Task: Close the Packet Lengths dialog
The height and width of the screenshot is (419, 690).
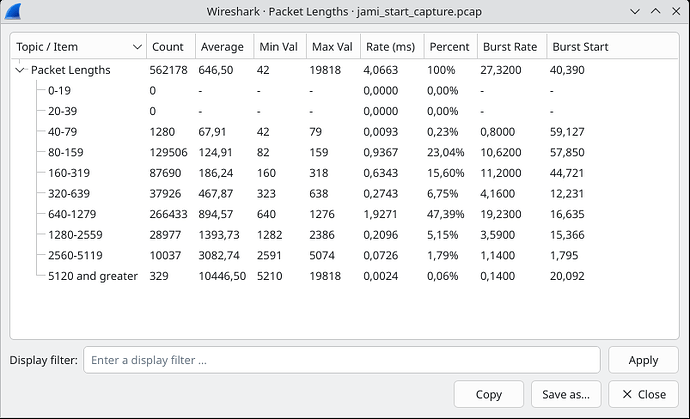Action: [x=643, y=394]
